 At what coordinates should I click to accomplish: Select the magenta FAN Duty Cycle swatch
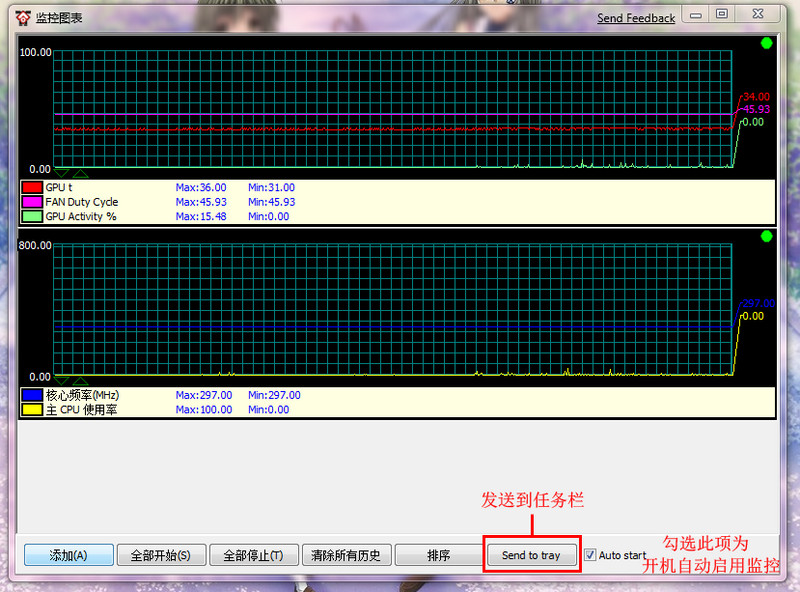pos(32,202)
